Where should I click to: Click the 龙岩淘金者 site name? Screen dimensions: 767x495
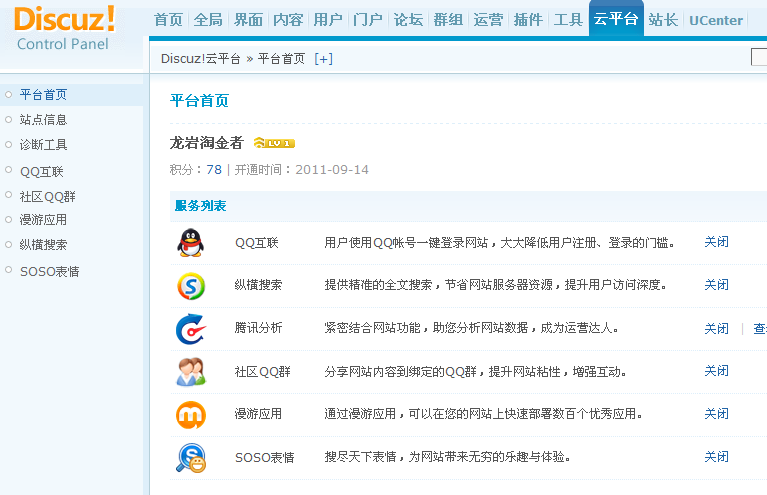(207, 143)
